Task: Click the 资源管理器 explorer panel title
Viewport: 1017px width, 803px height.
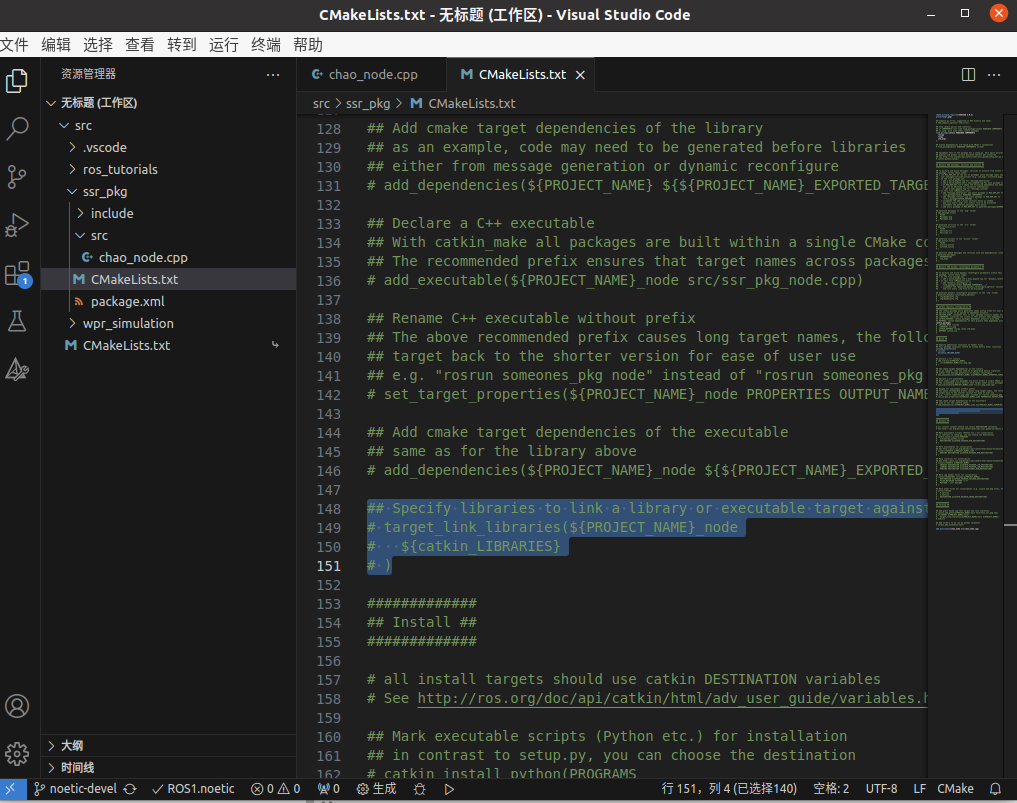Action: point(88,74)
